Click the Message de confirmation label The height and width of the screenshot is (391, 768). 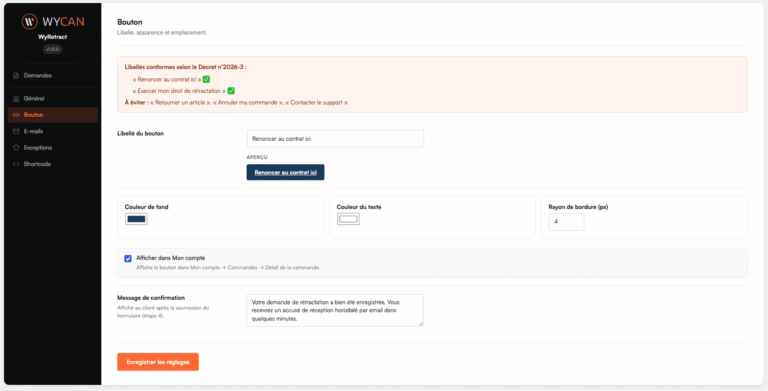(x=151, y=298)
